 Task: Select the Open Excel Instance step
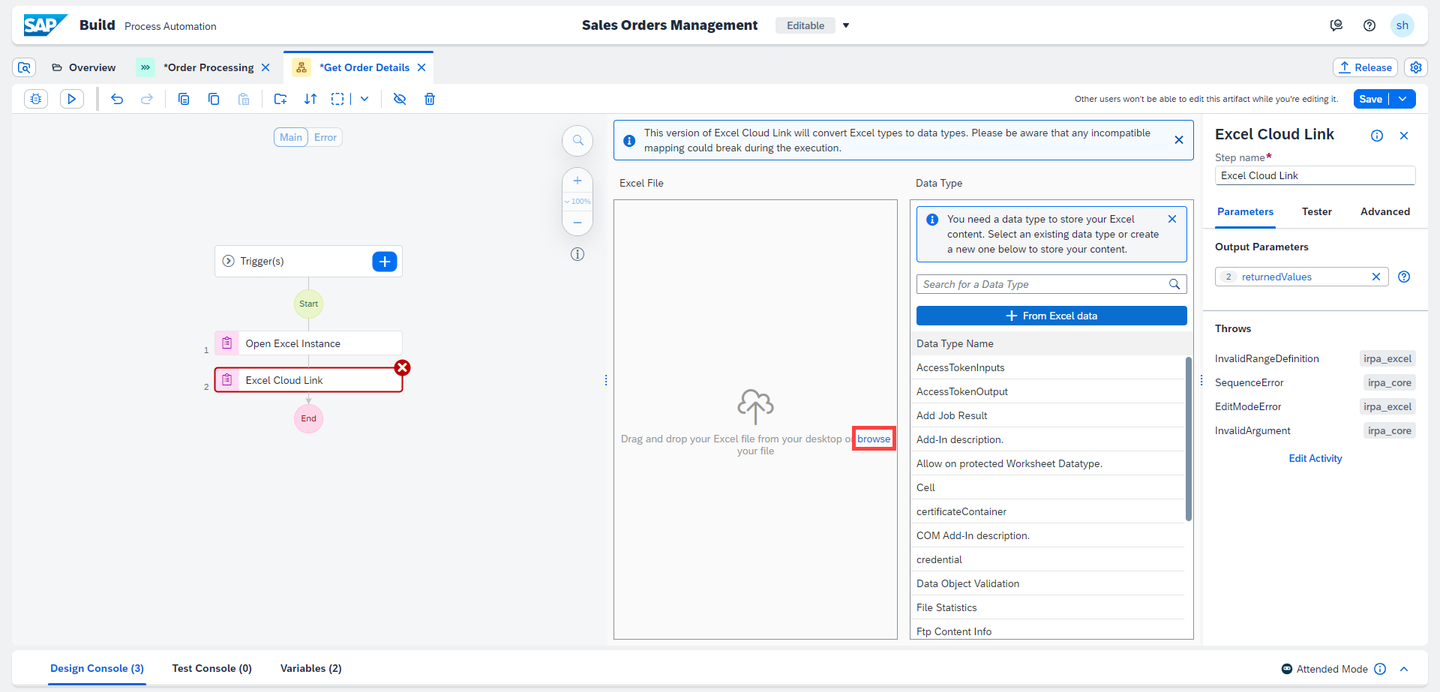308,343
